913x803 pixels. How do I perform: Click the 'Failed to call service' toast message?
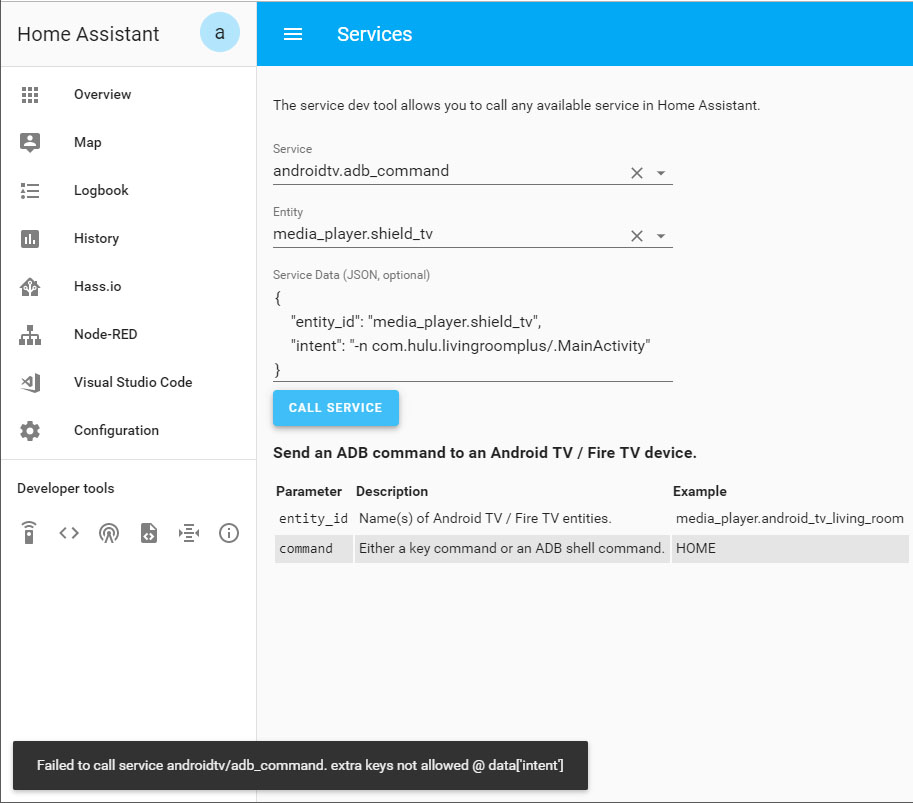(x=300, y=765)
